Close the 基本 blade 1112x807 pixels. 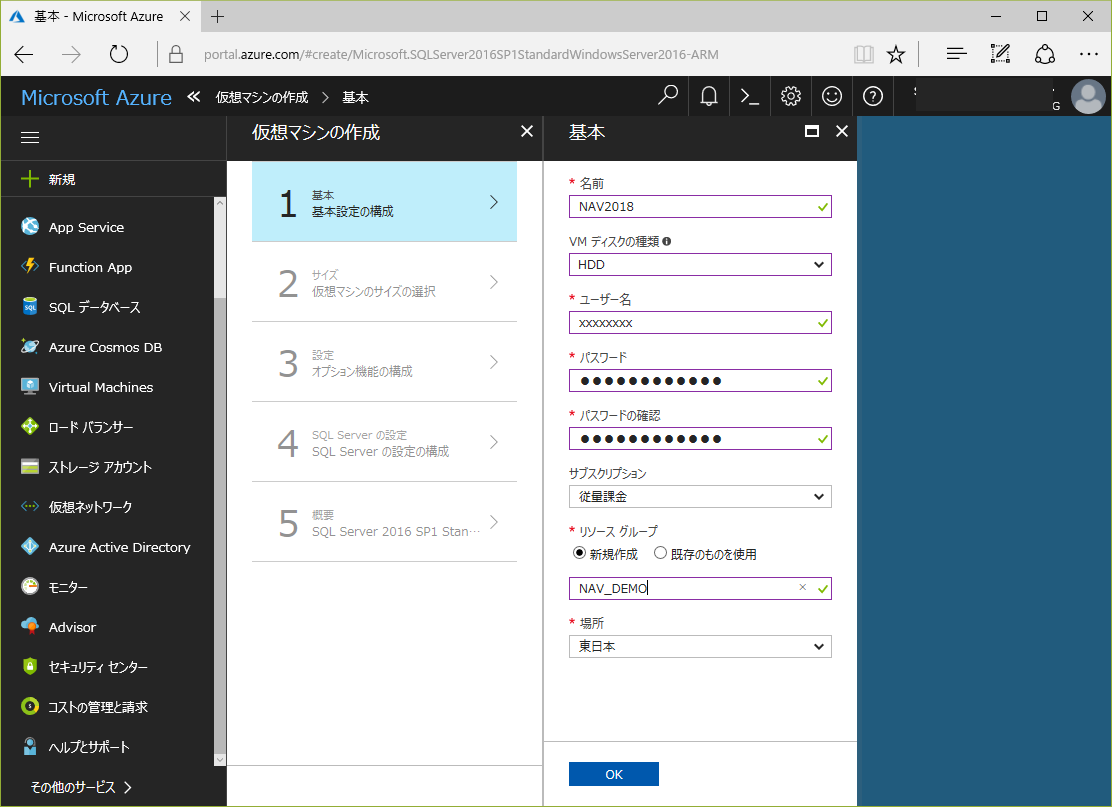tap(842, 131)
